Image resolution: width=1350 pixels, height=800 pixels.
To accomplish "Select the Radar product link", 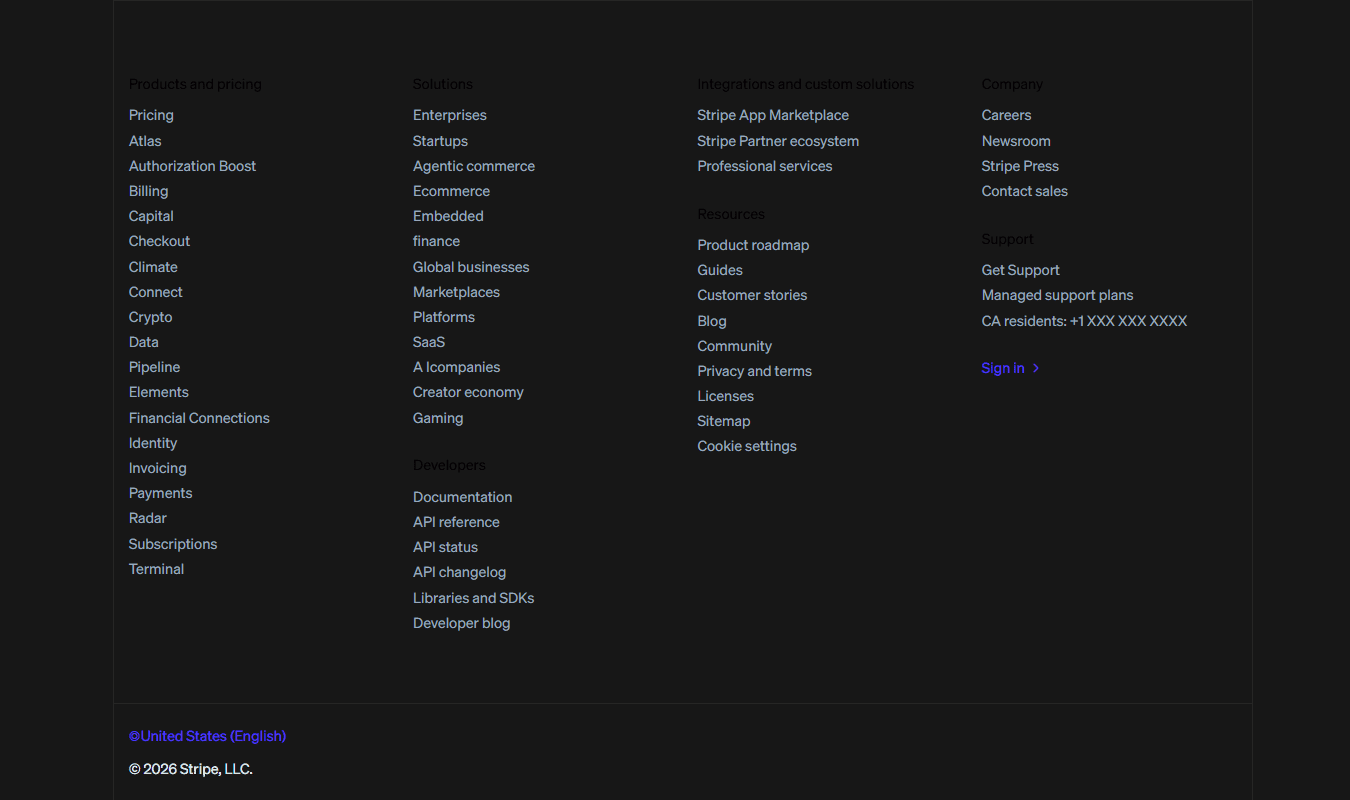I will [x=148, y=518].
